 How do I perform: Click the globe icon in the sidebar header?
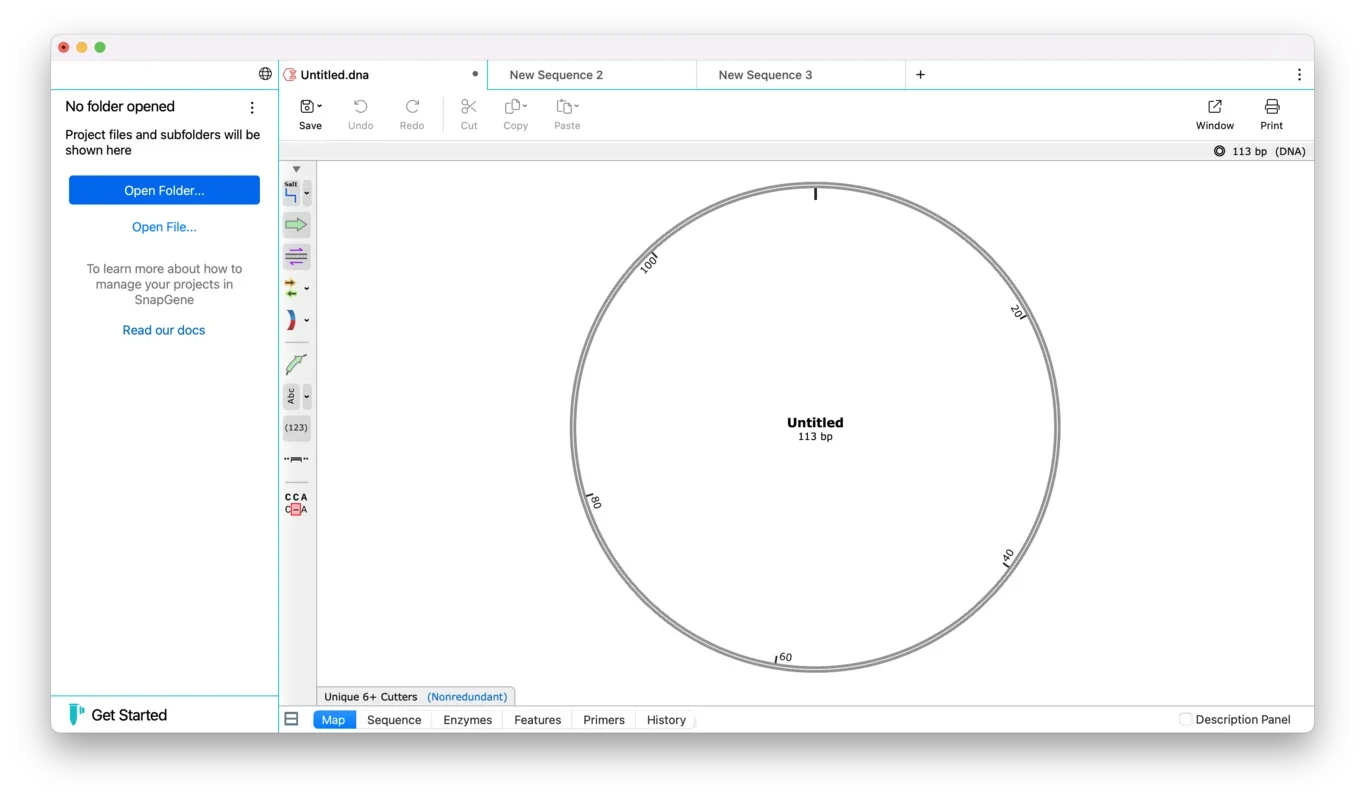click(x=265, y=74)
